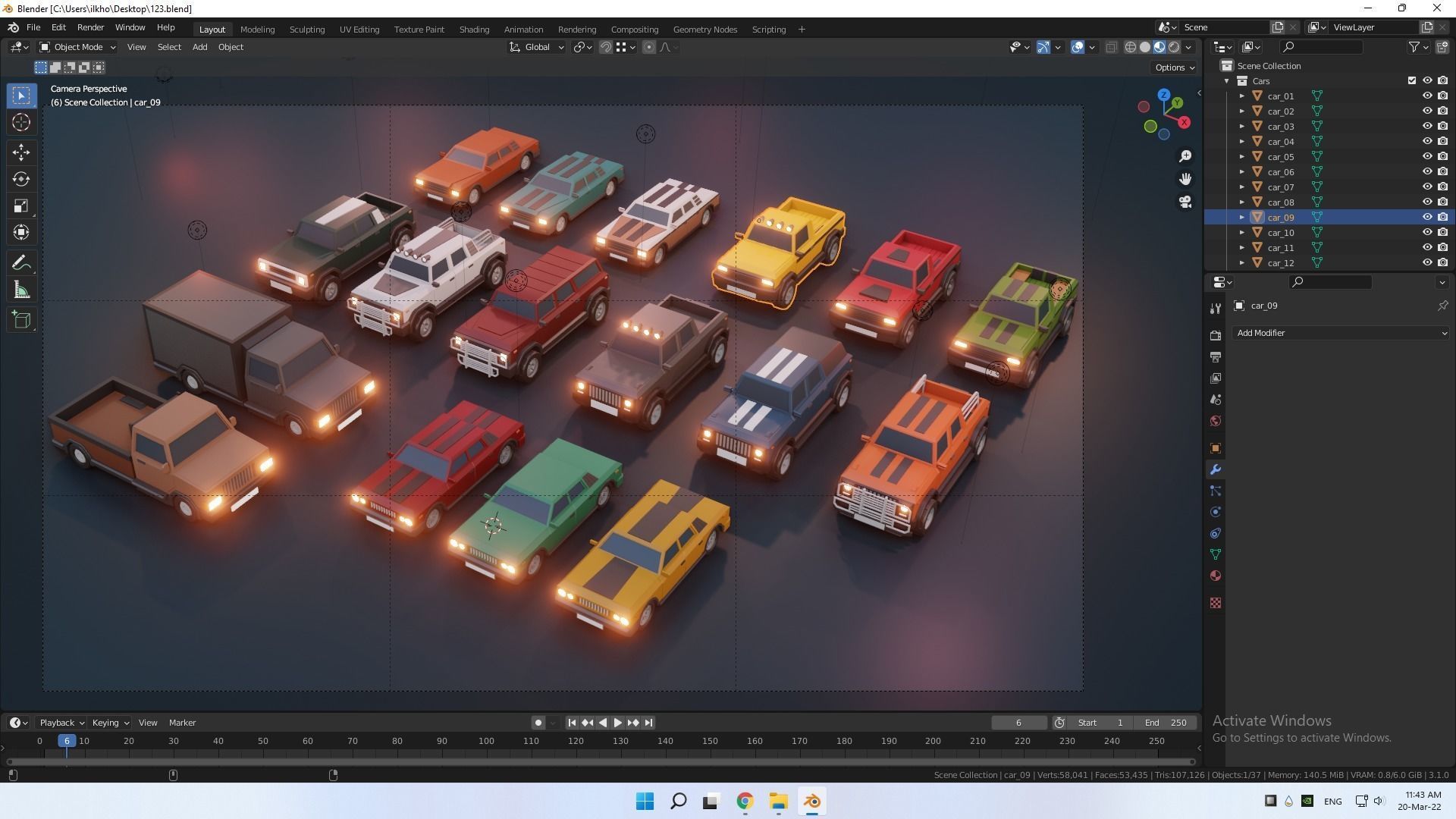Click the zoom viewport gizmo icon
1456x819 pixels.
pos(1185,156)
